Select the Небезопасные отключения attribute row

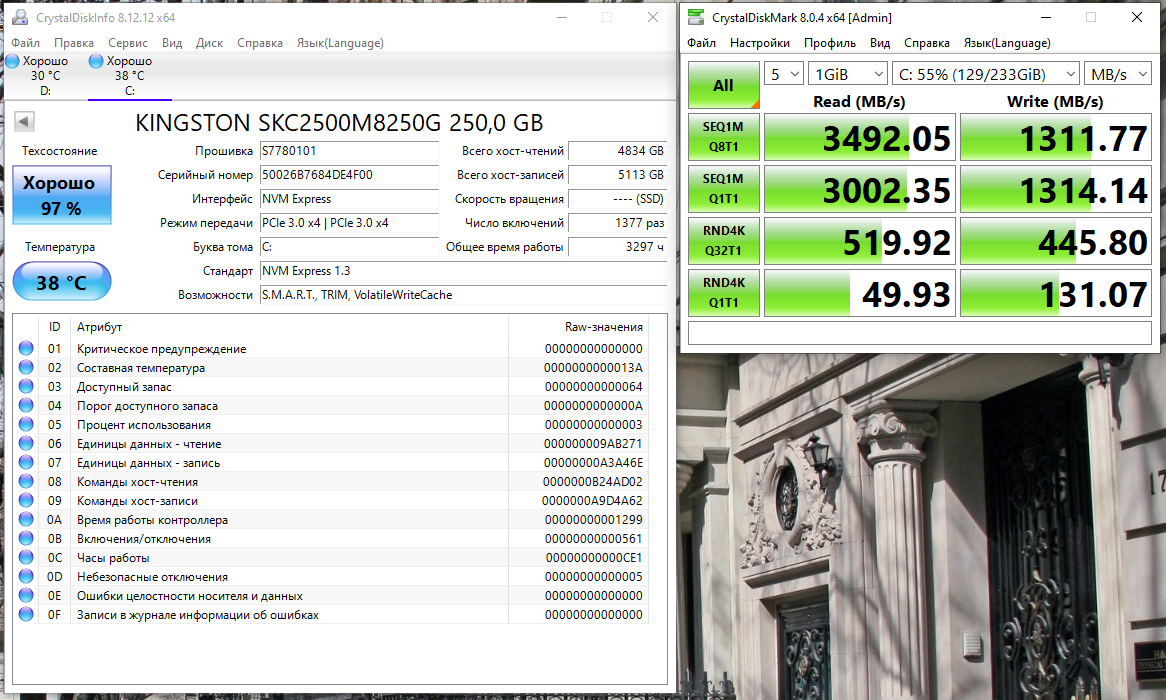pos(331,577)
